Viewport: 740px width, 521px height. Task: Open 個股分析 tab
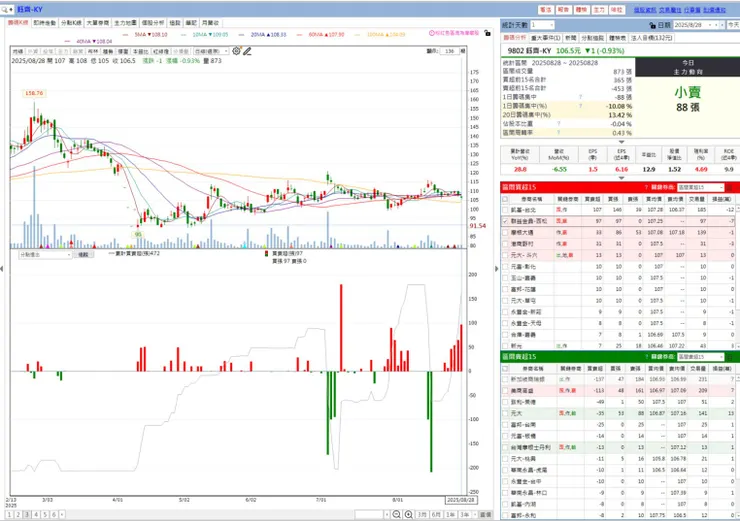click(x=153, y=23)
